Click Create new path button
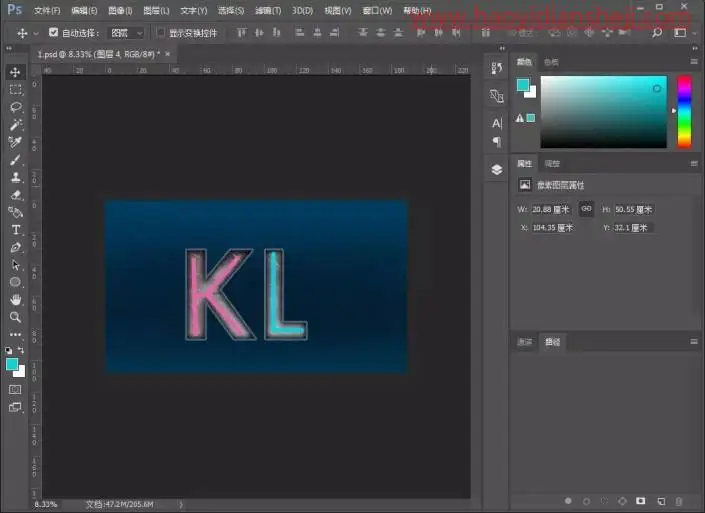Viewport: 705px width, 513px height. click(661, 501)
